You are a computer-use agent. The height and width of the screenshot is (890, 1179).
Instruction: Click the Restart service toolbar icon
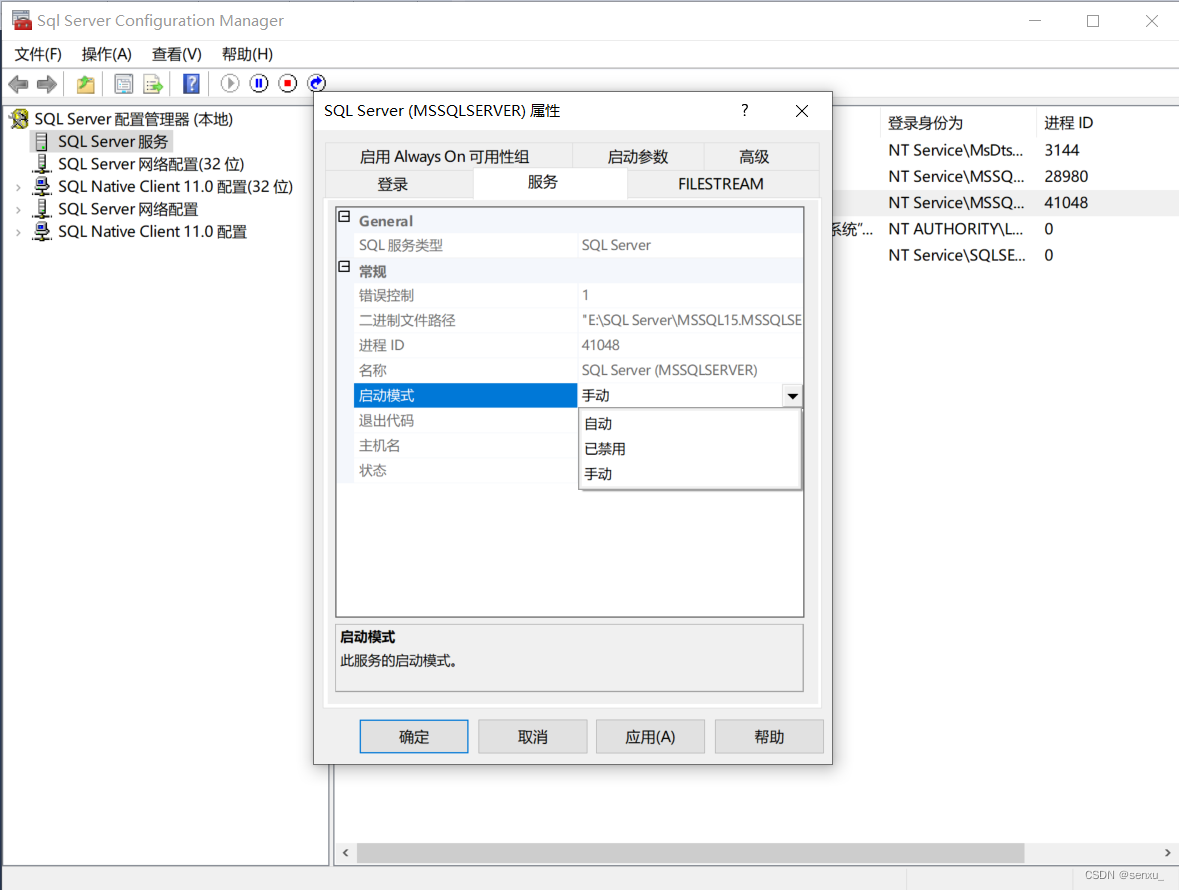coord(317,83)
